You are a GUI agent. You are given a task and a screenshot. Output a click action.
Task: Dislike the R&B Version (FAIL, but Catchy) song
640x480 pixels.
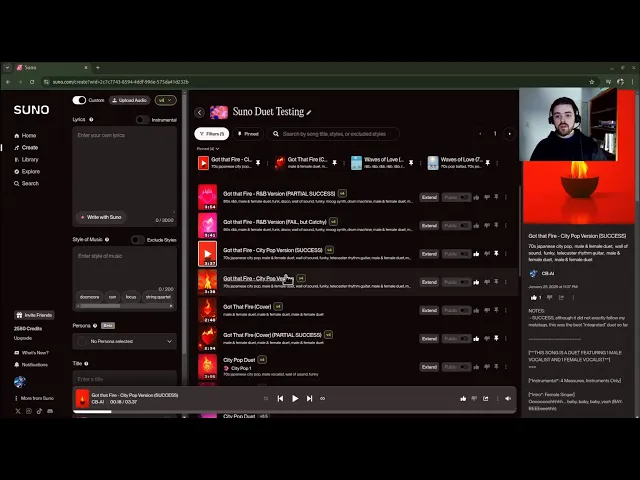point(487,225)
